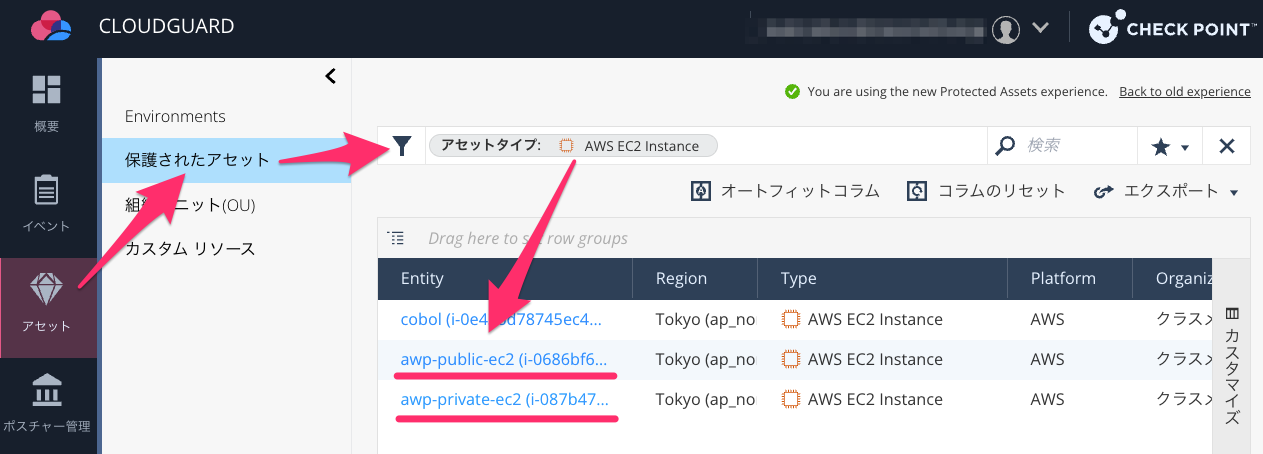Click AWS cell in the cobol row
This screenshot has width=1263, height=454.
1047,320
